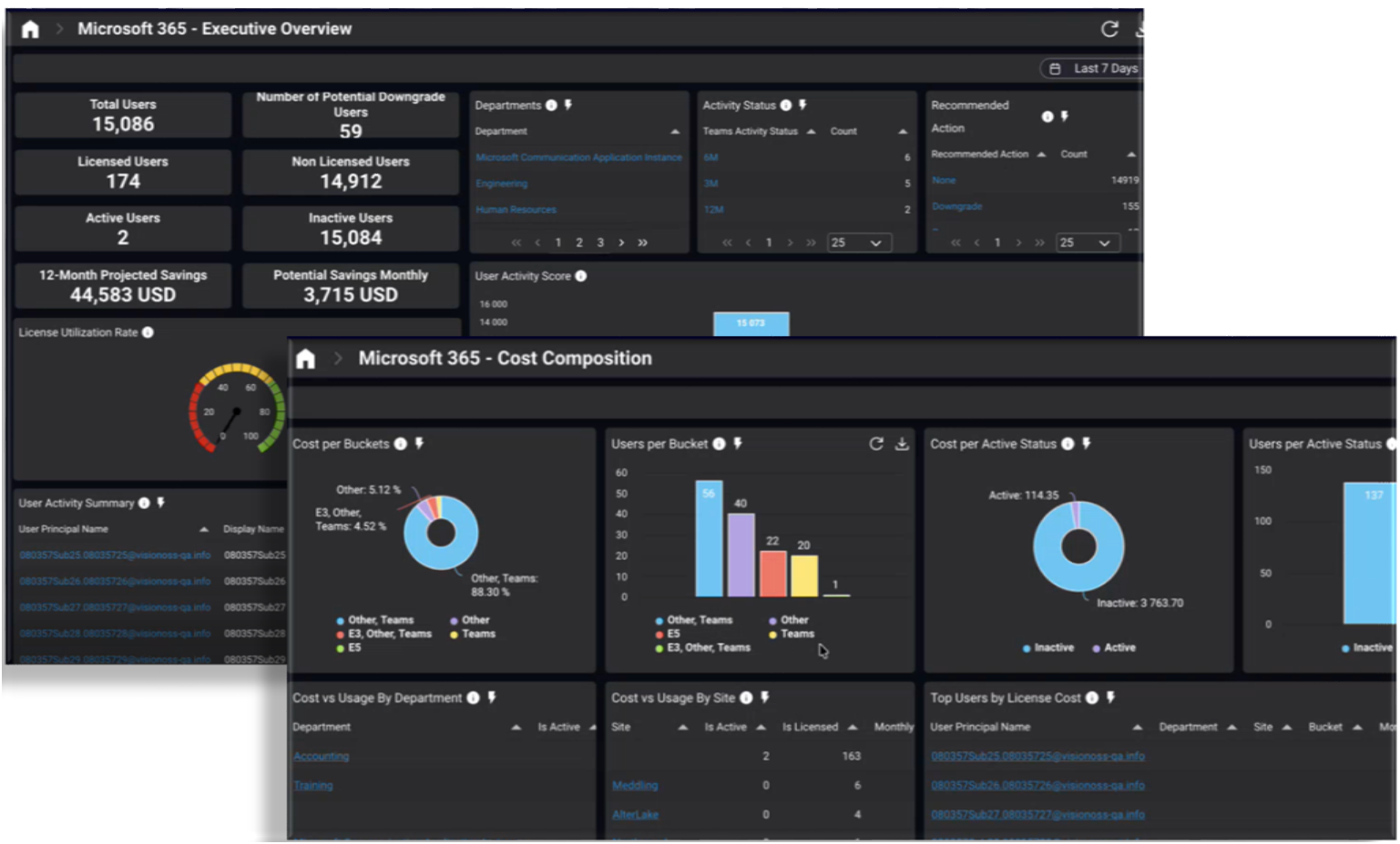Toggle Active legend in Cost per Active Status

tap(1115, 647)
